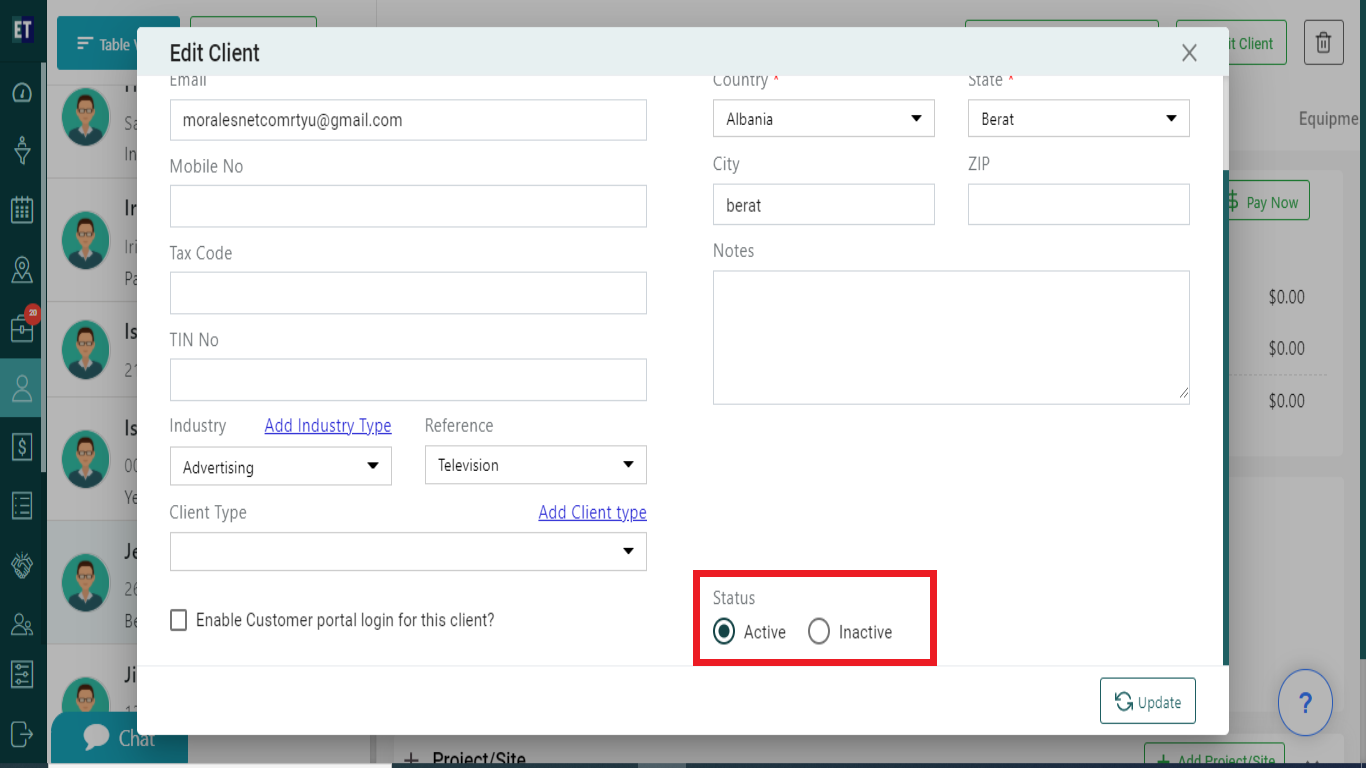The width and height of the screenshot is (1366, 768).
Task: Open the State dropdown showing Berat
Action: [x=1079, y=118]
